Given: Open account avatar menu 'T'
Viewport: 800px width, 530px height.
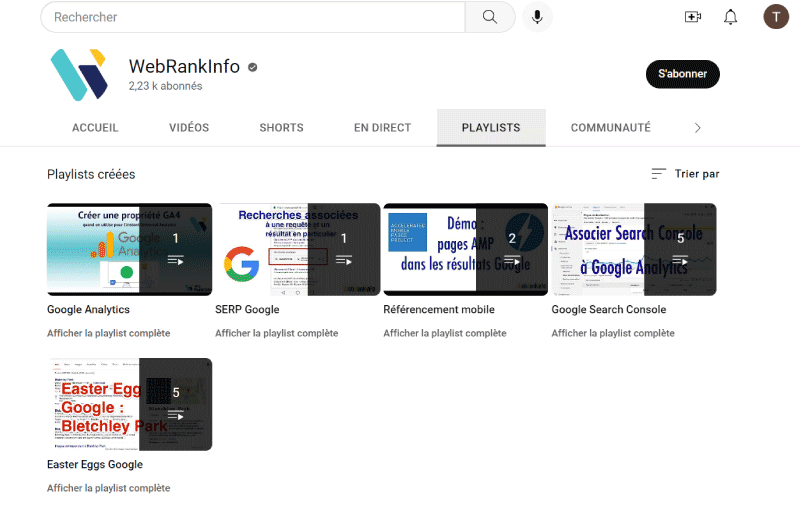Looking at the screenshot, I should pos(776,17).
